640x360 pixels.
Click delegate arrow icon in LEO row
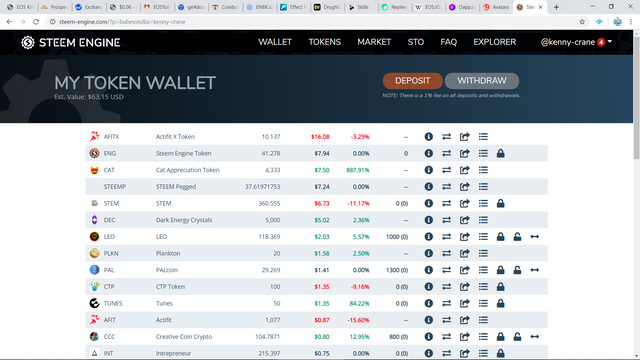click(535, 237)
